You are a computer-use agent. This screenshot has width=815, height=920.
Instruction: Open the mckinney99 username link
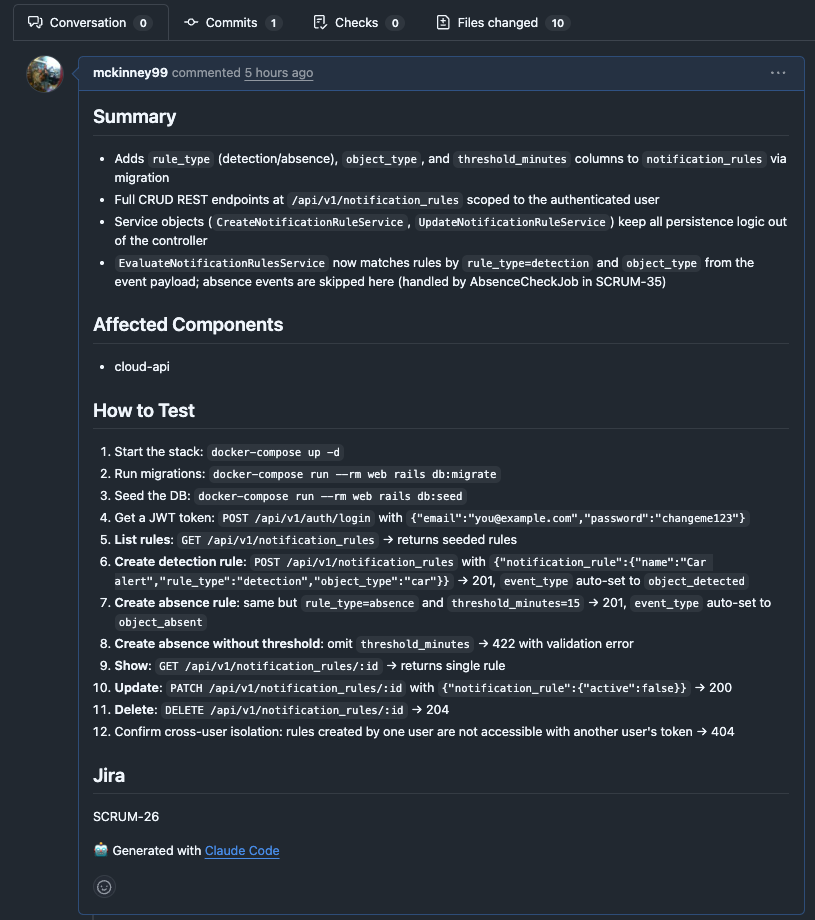(130, 73)
